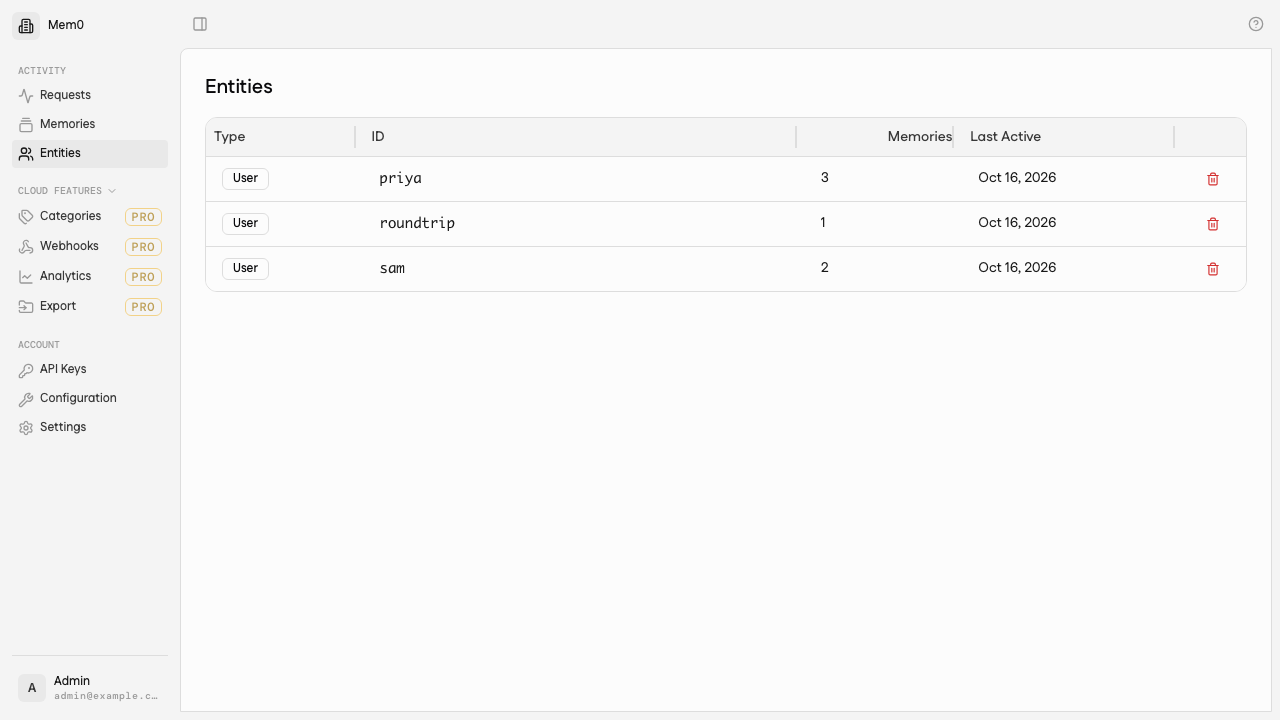Viewport: 1280px width, 720px height.
Task: Click the Analytics chart icon
Action: coord(26,277)
